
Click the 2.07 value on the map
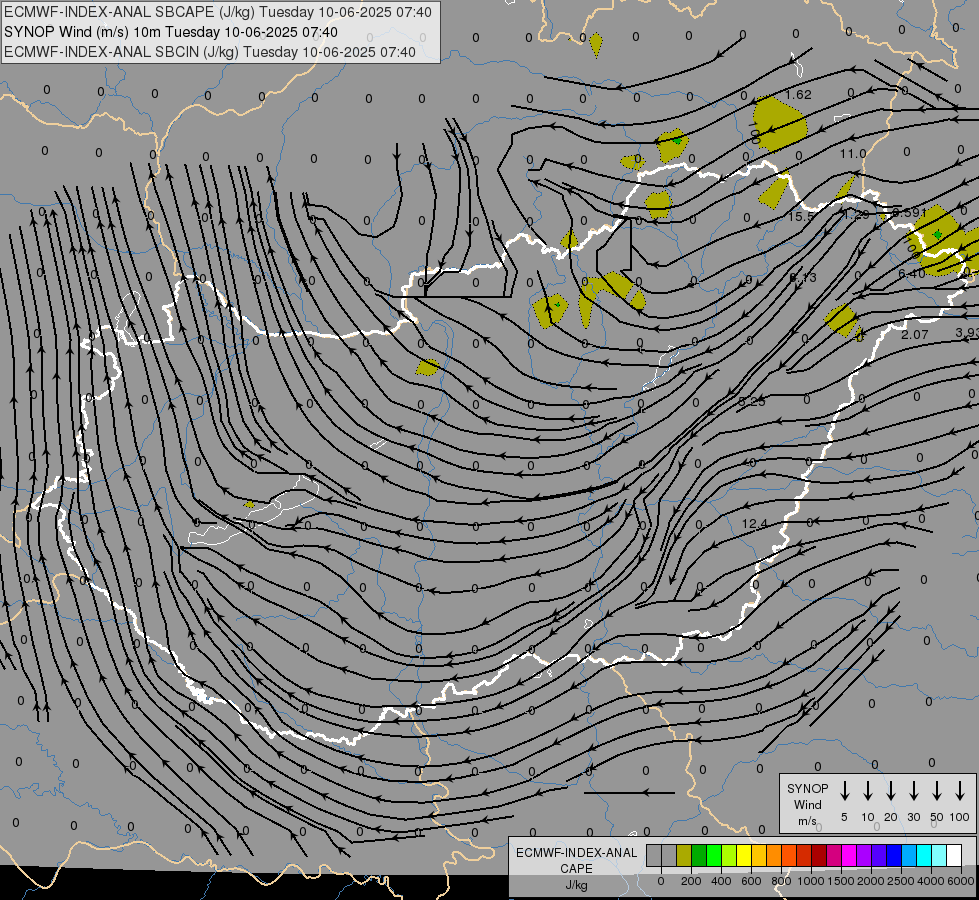coord(915,335)
